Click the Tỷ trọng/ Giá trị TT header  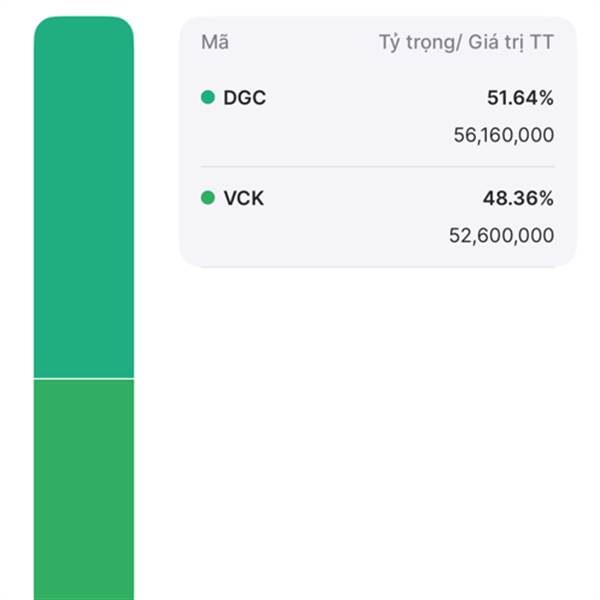[x=466, y=43]
